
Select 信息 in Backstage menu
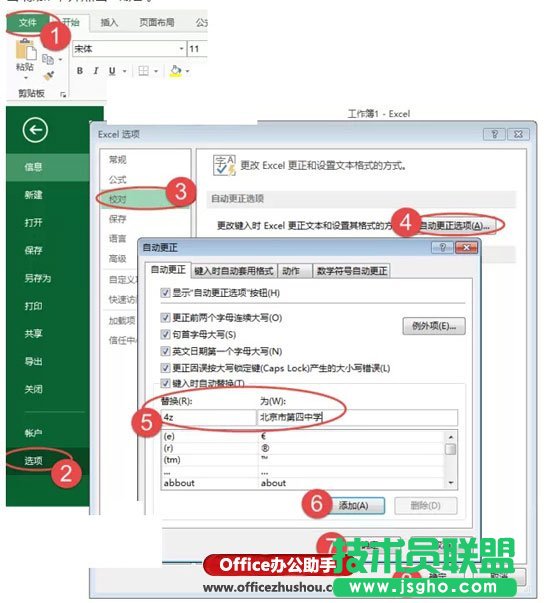48,167
